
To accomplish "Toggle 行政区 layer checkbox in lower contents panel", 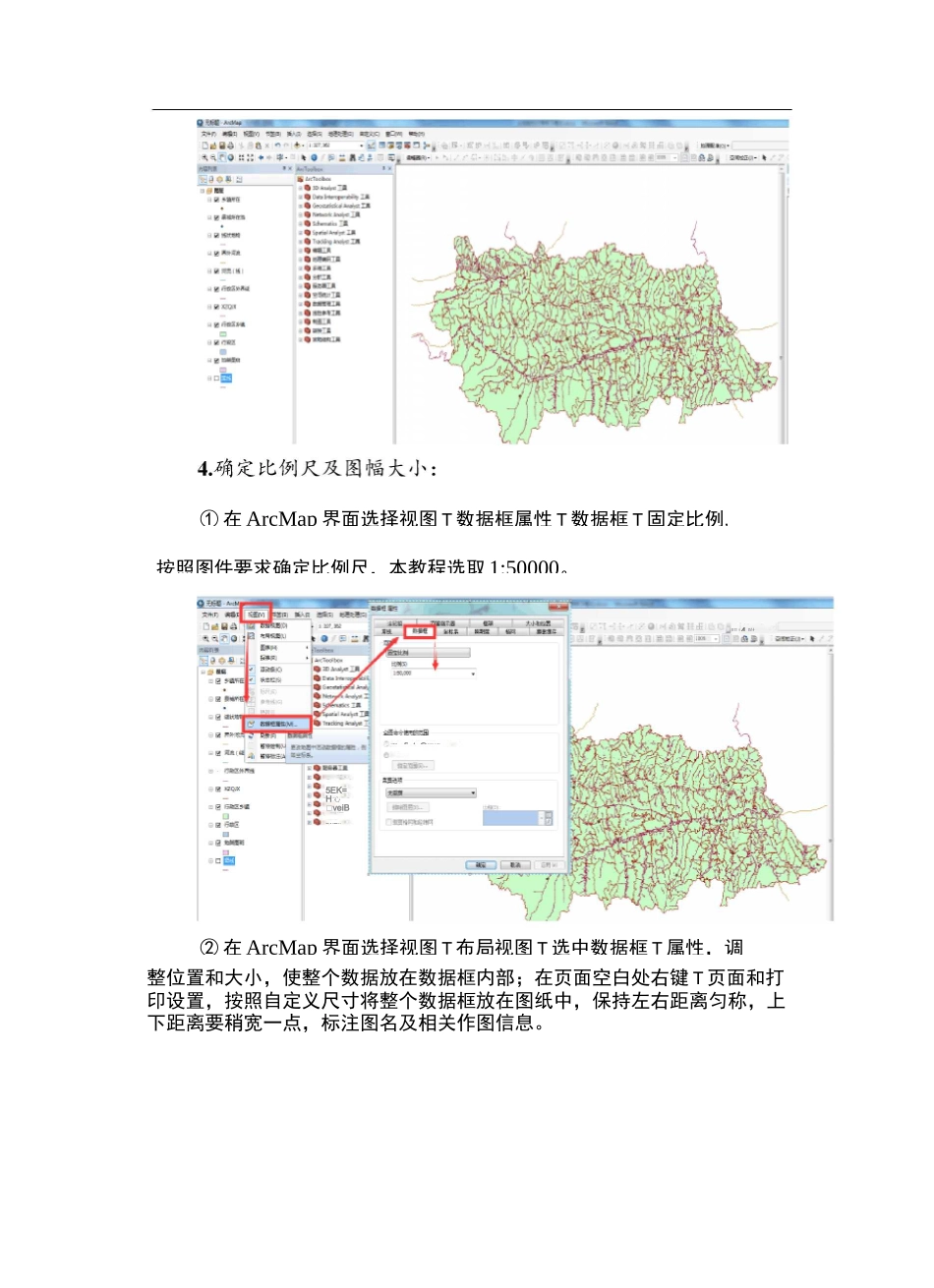I will [x=217, y=825].
